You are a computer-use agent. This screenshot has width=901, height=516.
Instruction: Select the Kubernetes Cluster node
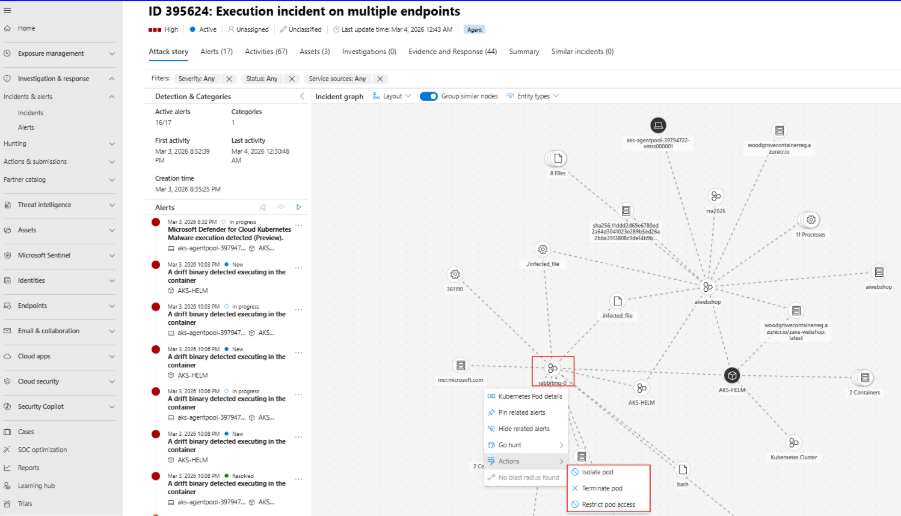point(794,442)
